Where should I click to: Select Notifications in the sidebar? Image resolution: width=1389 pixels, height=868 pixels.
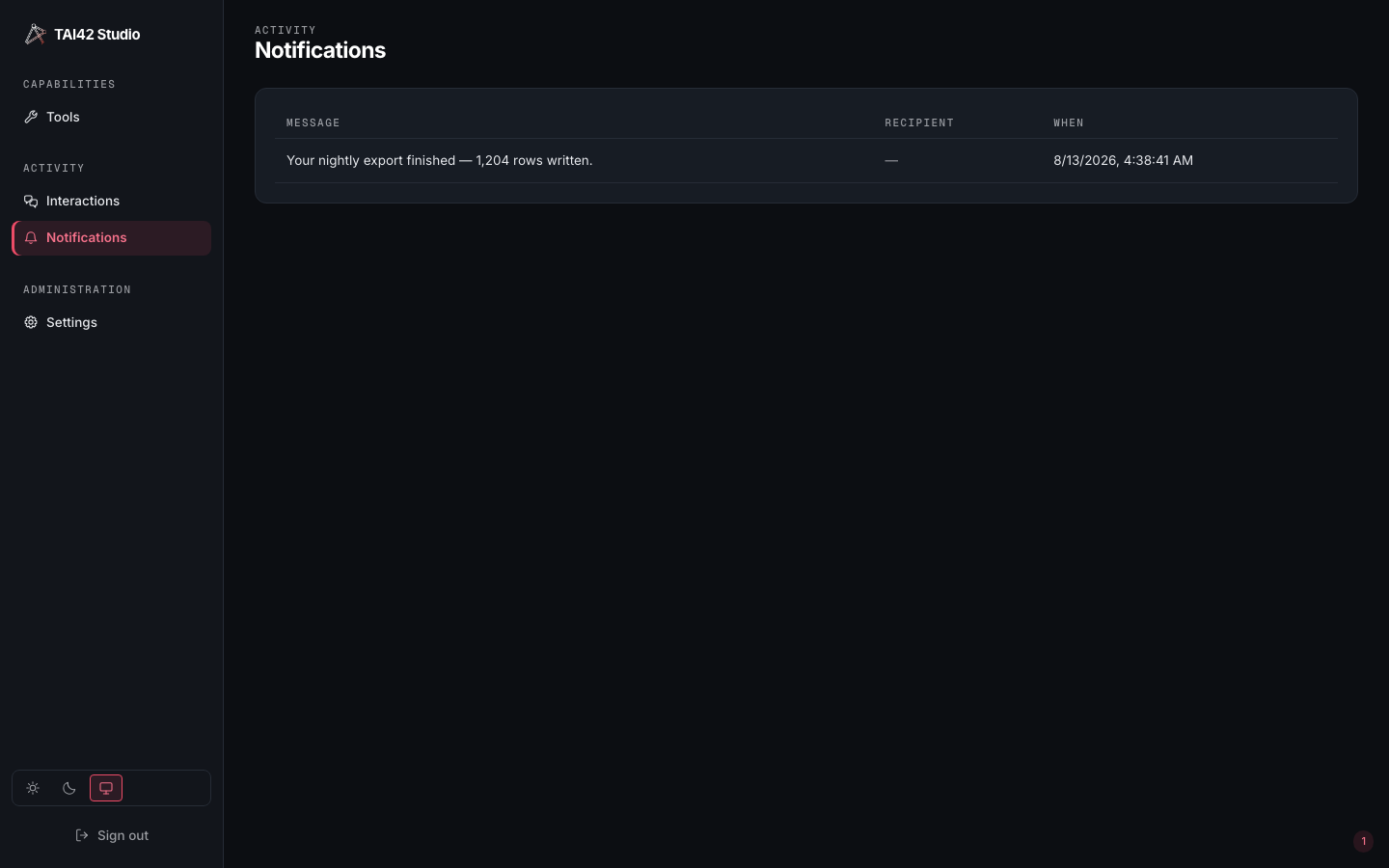[111, 238]
